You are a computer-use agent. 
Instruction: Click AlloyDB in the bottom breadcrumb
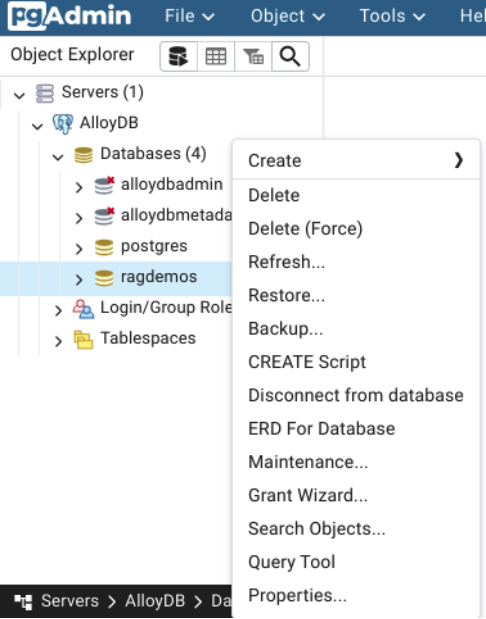[x=155, y=601]
